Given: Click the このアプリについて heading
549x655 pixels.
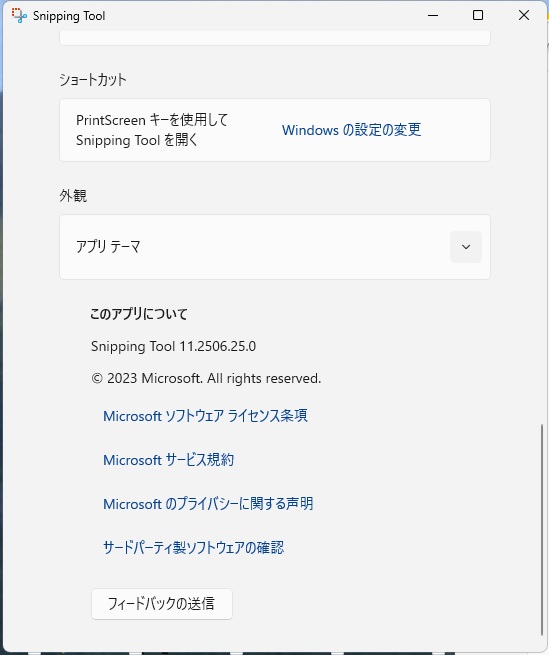Looking at the screenshot, I should tap(139, 314).
